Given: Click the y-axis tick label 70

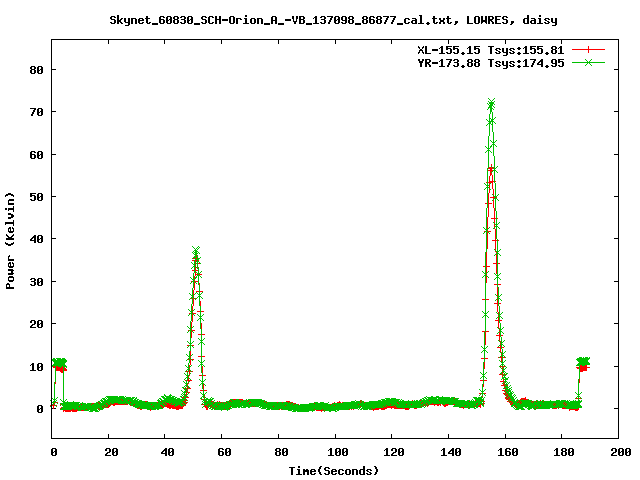Looking at the screenshot, I should pyautogui.click(x=36, y=112).
